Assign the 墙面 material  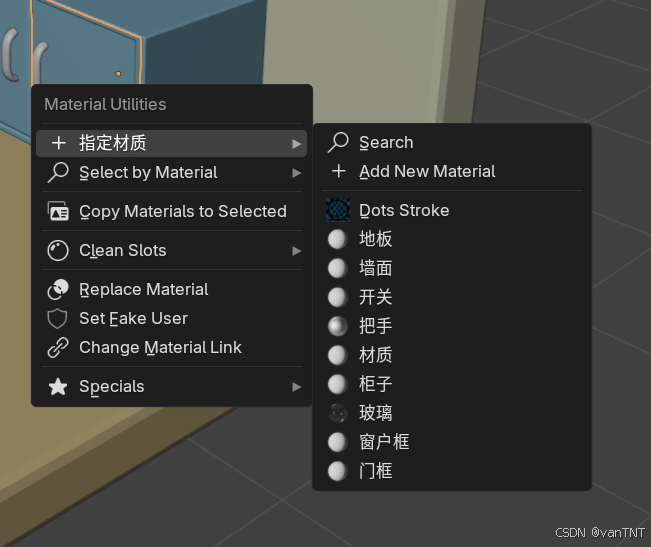click(452, 269)
